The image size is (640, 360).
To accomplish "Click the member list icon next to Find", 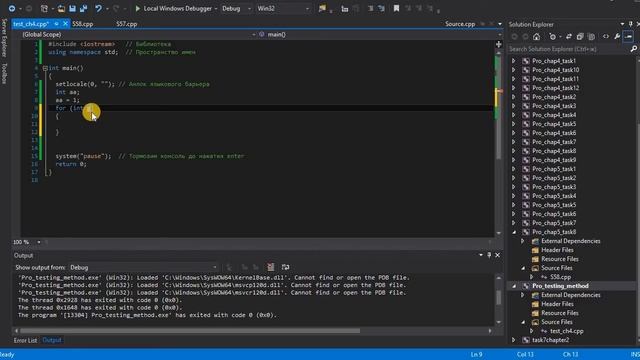I will click(x=344, y=9).
